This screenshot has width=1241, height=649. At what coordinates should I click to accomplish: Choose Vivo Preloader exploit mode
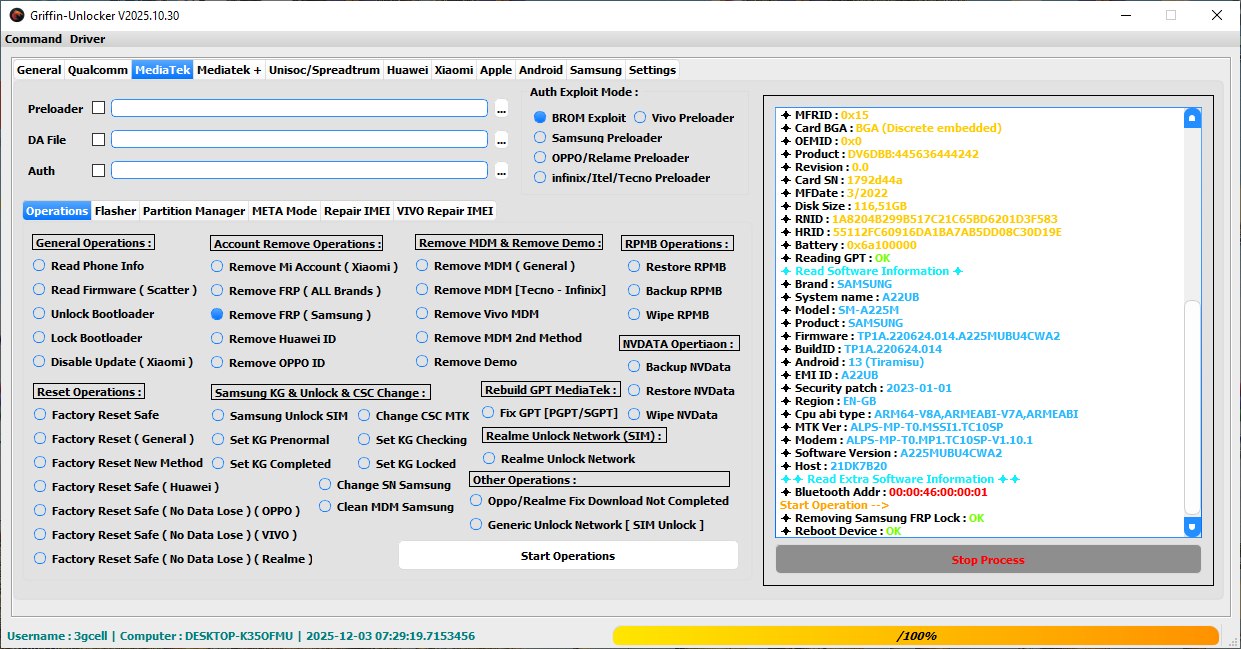[x=684, y=118]
